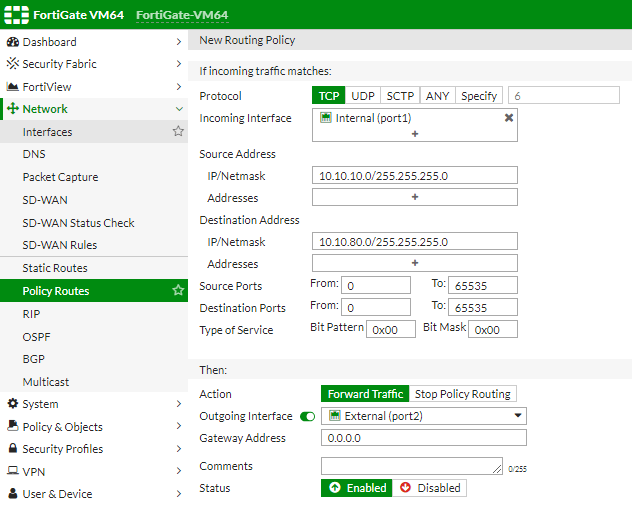This screenshot has height=509, width=632.
Task: Open Static Routes page
Action: [x=55, y=268]
